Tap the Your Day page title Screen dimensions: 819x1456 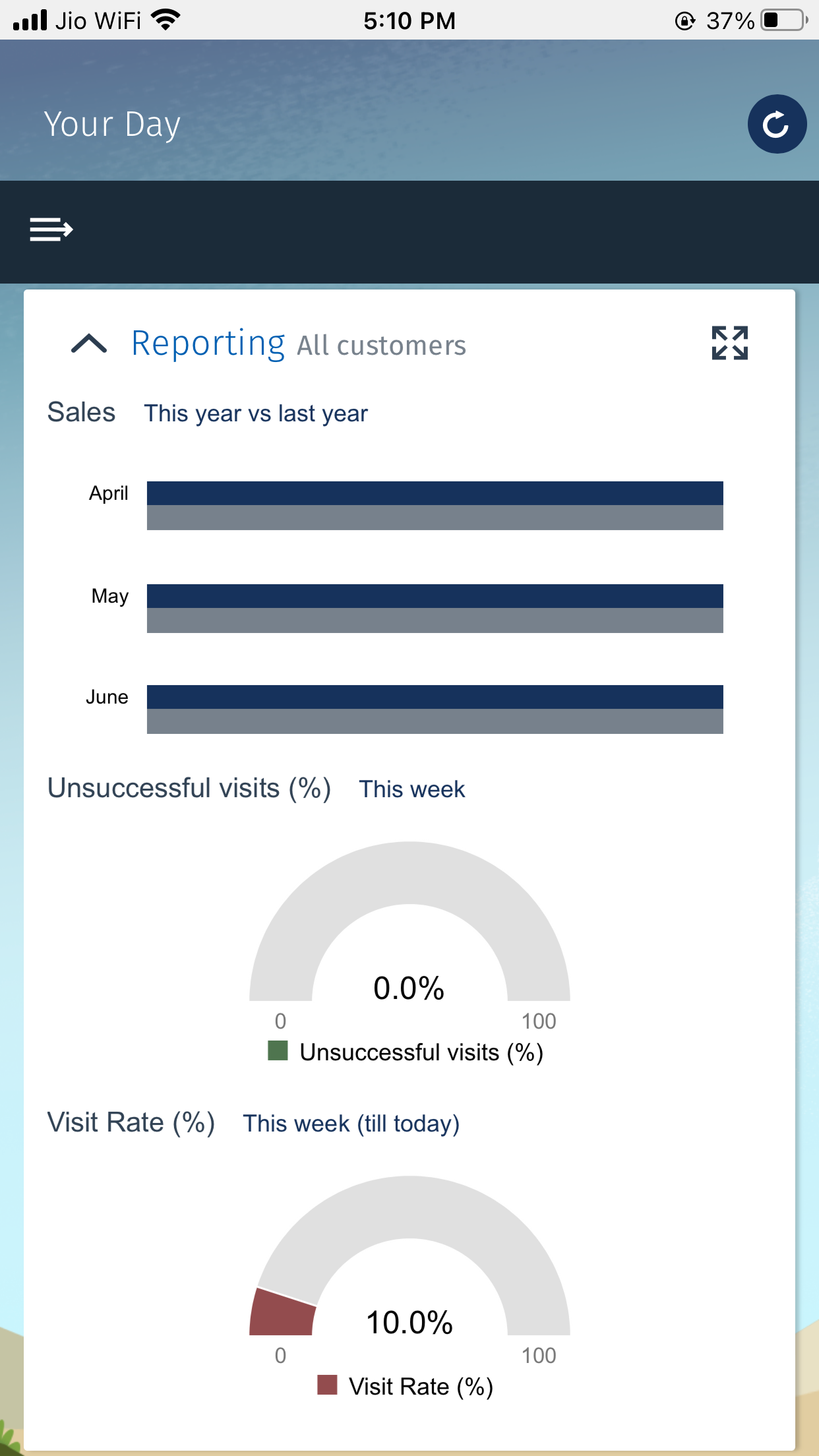[112, 124]
